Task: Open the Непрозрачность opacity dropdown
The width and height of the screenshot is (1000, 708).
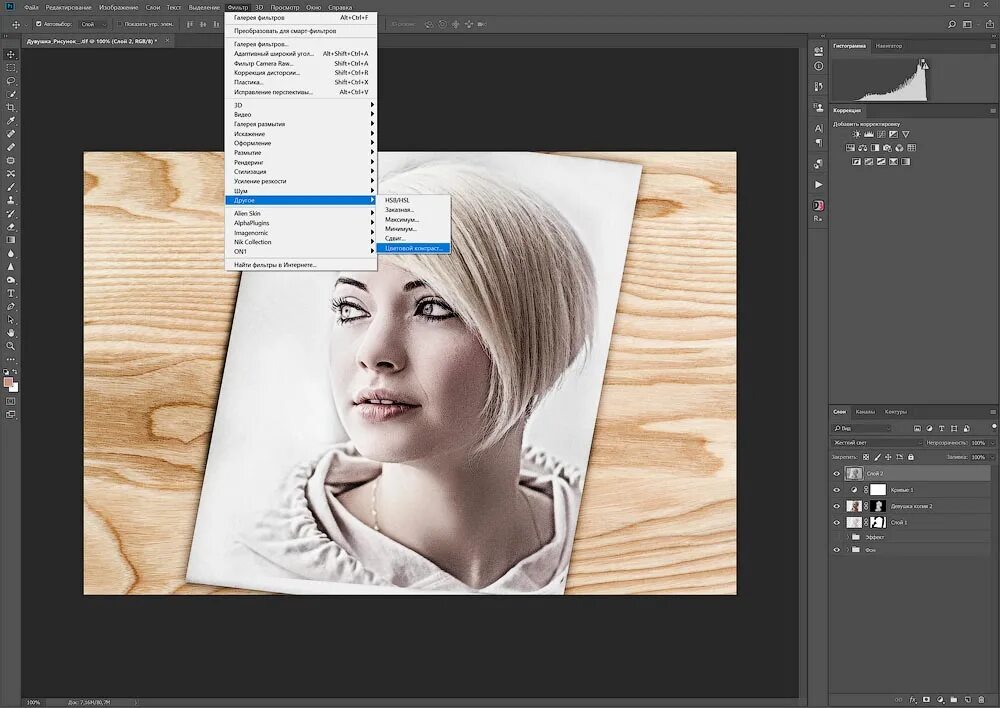Action: tap(993, 442)
